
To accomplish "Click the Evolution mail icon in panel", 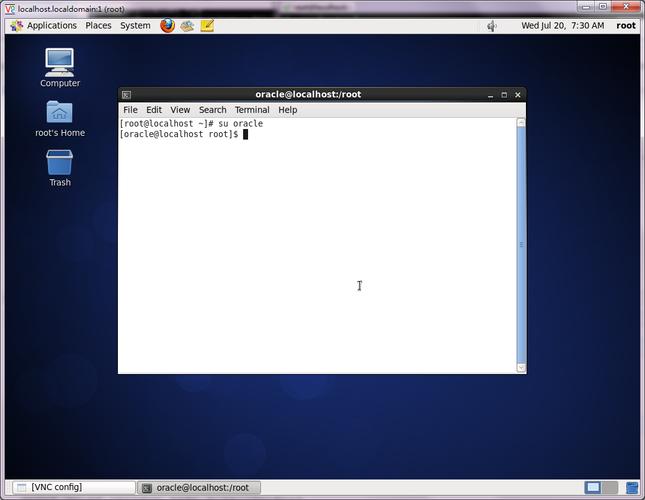I will [x=187, y=25].
